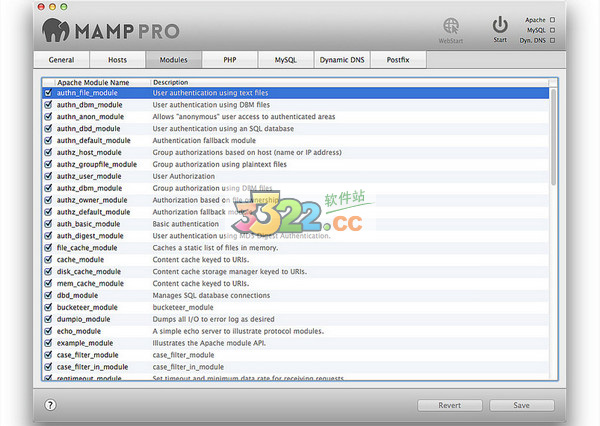Select the auth_digest_module row name

[90, 235]
